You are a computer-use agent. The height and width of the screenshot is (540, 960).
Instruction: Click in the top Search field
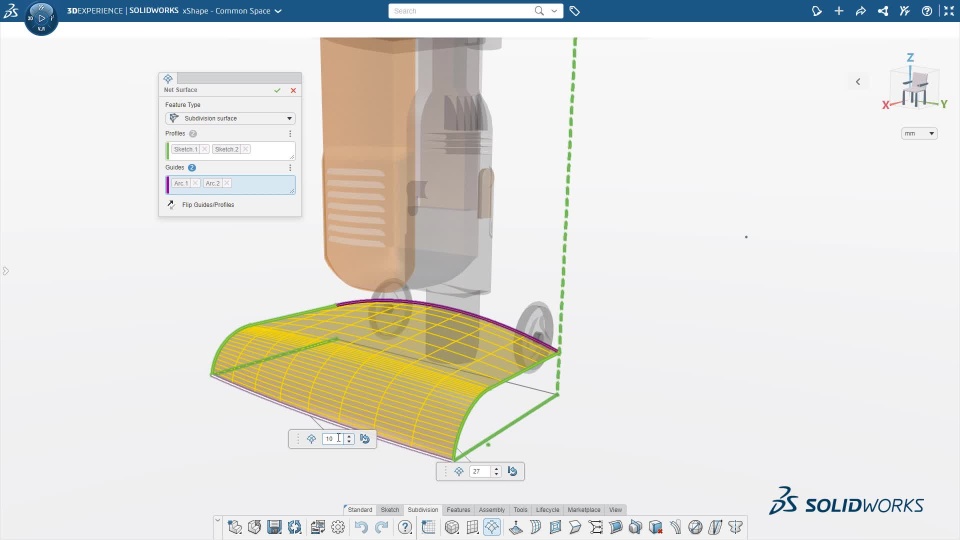pyautogui.click(x=460, y=11)
